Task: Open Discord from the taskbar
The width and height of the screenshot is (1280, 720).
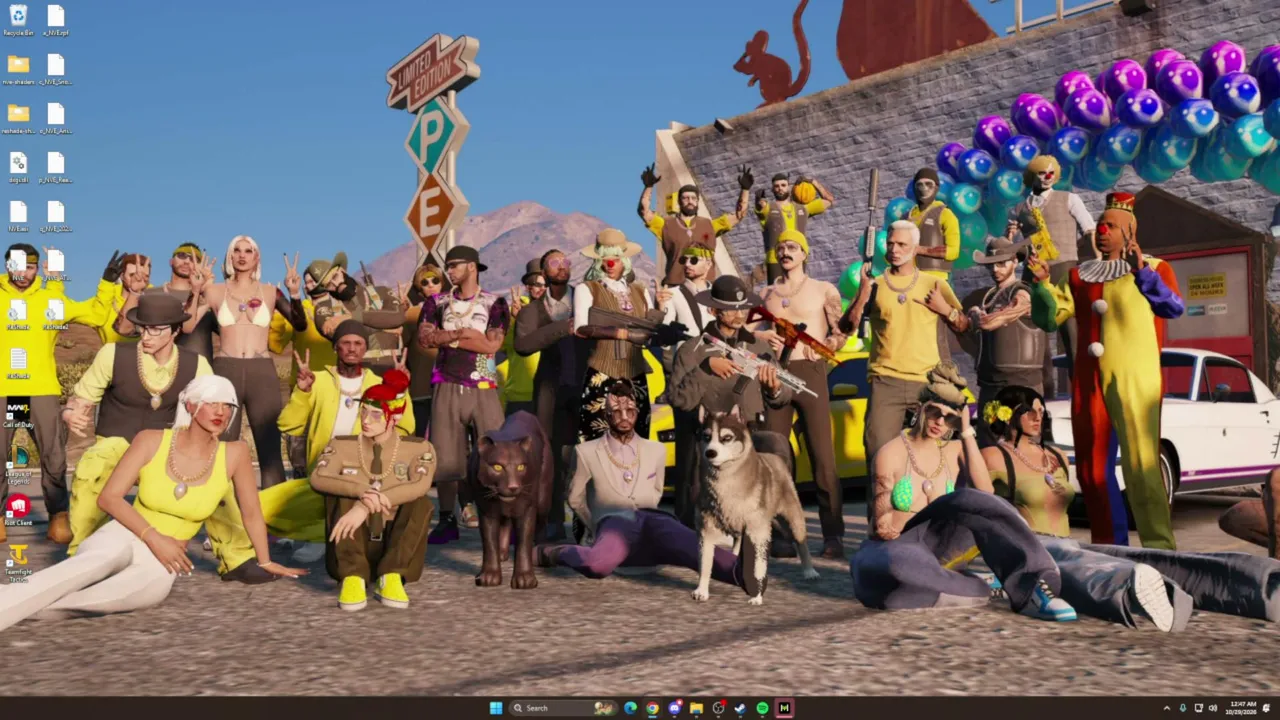Action: tap(674, 708)
